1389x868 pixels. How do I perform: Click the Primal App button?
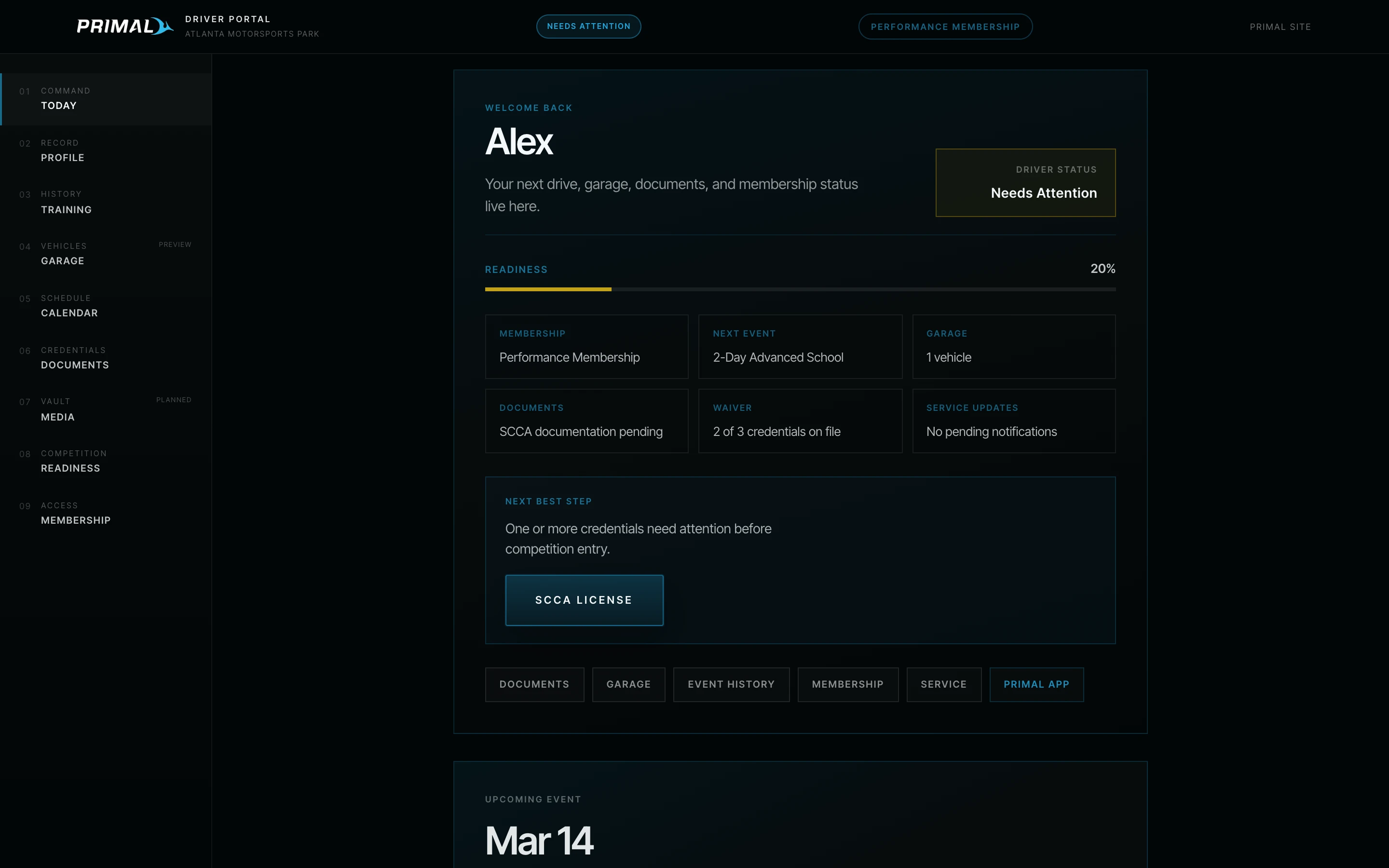[x=1036, y=684]
